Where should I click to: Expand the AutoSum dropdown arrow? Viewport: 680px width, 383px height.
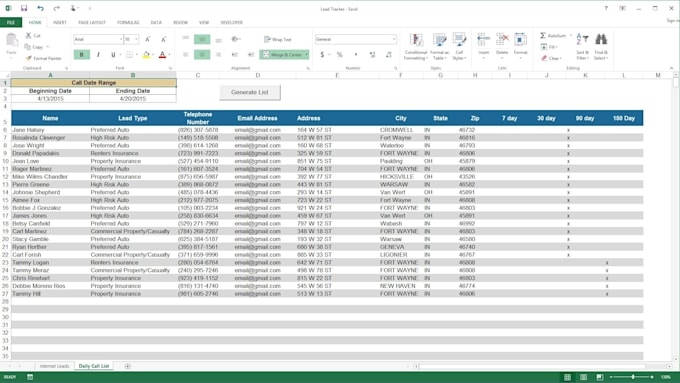[571, 36]
